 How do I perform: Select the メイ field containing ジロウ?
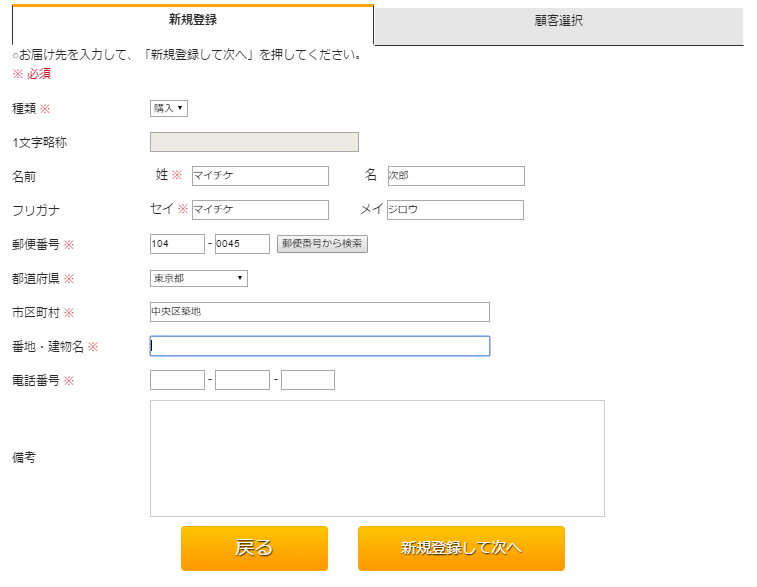point(455,210)
